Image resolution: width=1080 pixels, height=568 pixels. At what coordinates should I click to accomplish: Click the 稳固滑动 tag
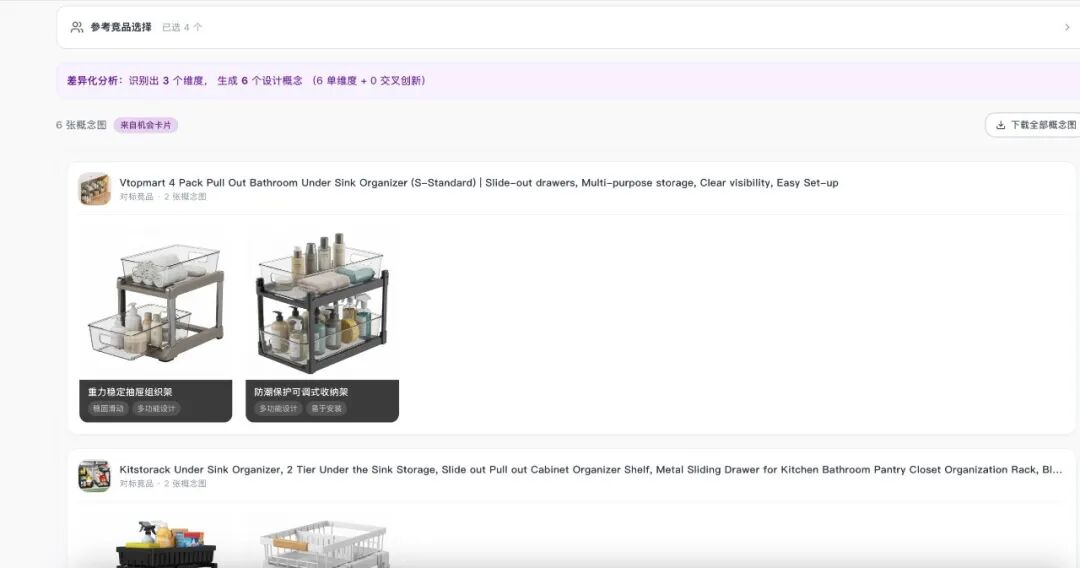[x=108, y=409]
